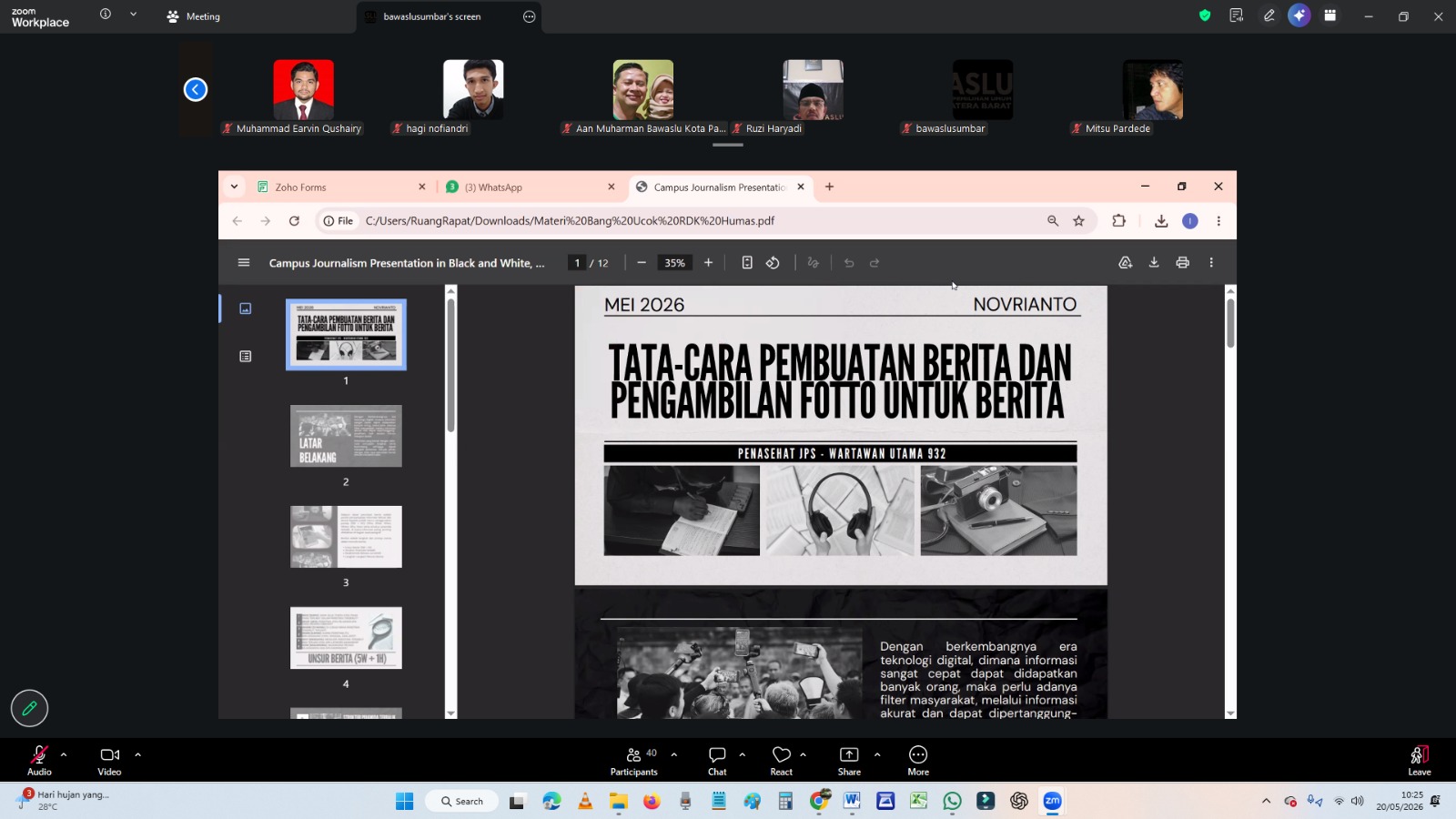This screenshot has height=819, width=1456.
Task: Expand video settings arrow
Action: point(137,754)
